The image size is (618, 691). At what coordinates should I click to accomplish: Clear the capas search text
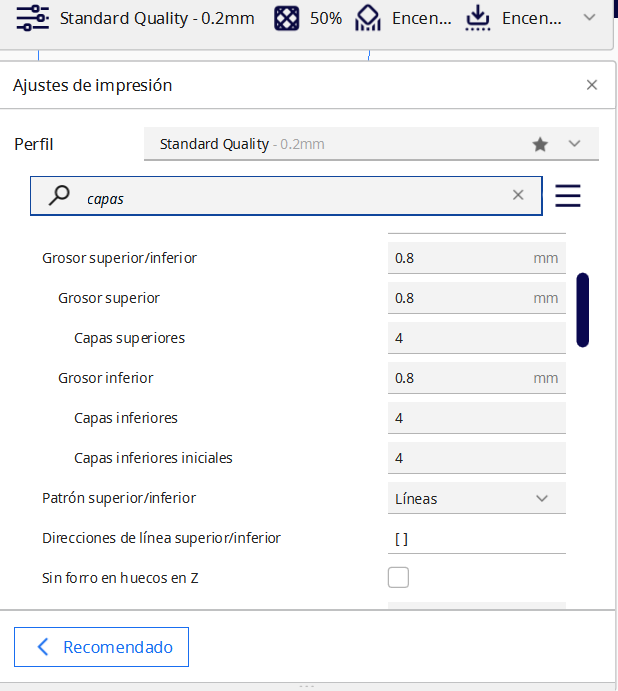[518, 196]
